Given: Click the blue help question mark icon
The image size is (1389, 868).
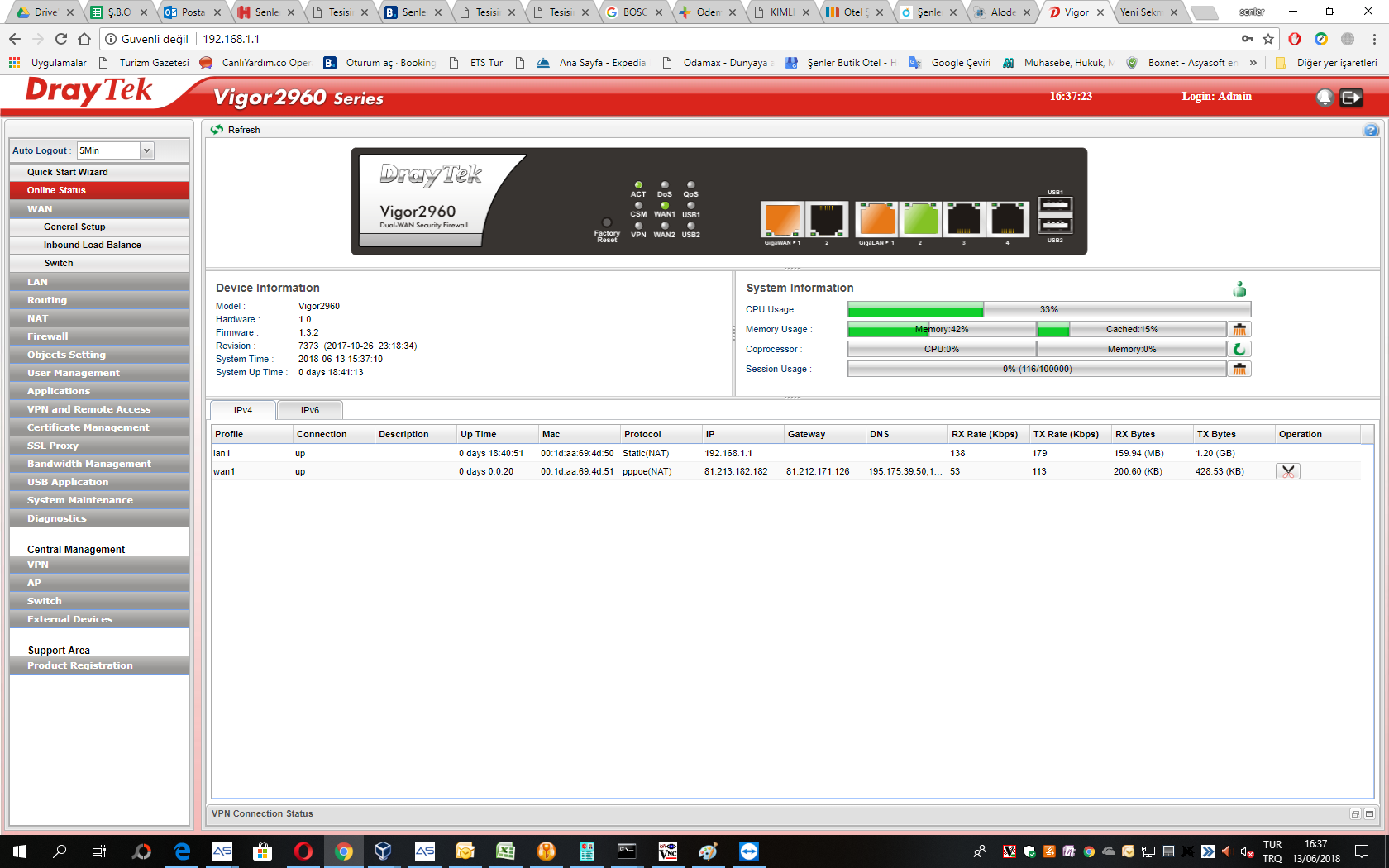Looking at the screenshot, I should (x=1370, y=131).
